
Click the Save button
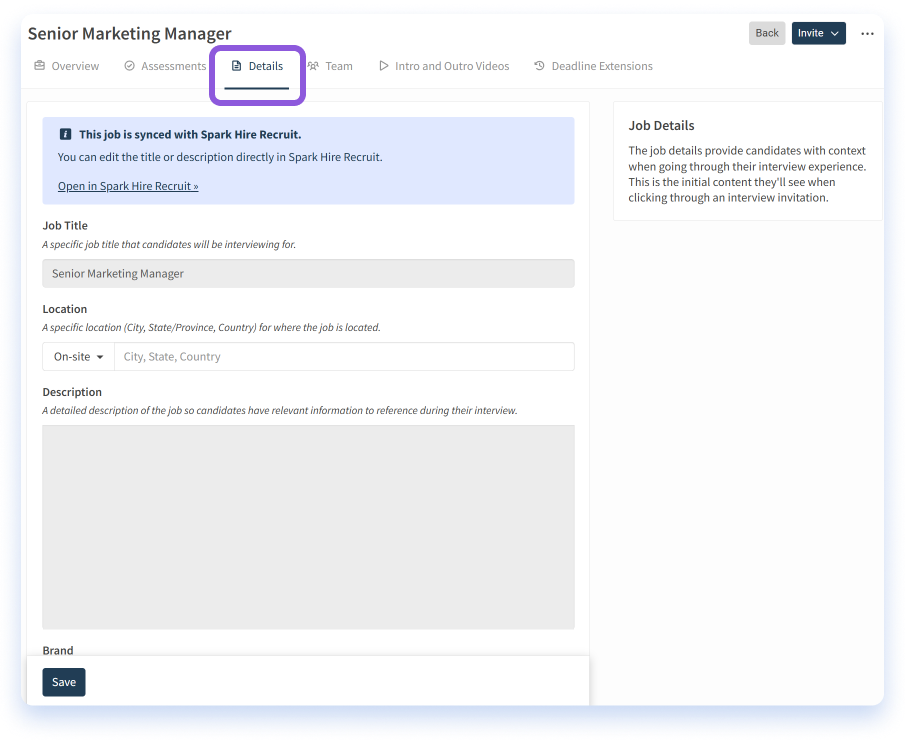coord(63,682)
